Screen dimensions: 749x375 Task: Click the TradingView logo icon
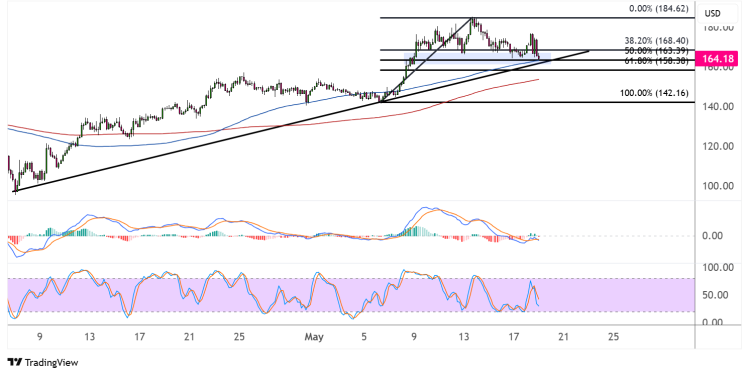[15, 363]
